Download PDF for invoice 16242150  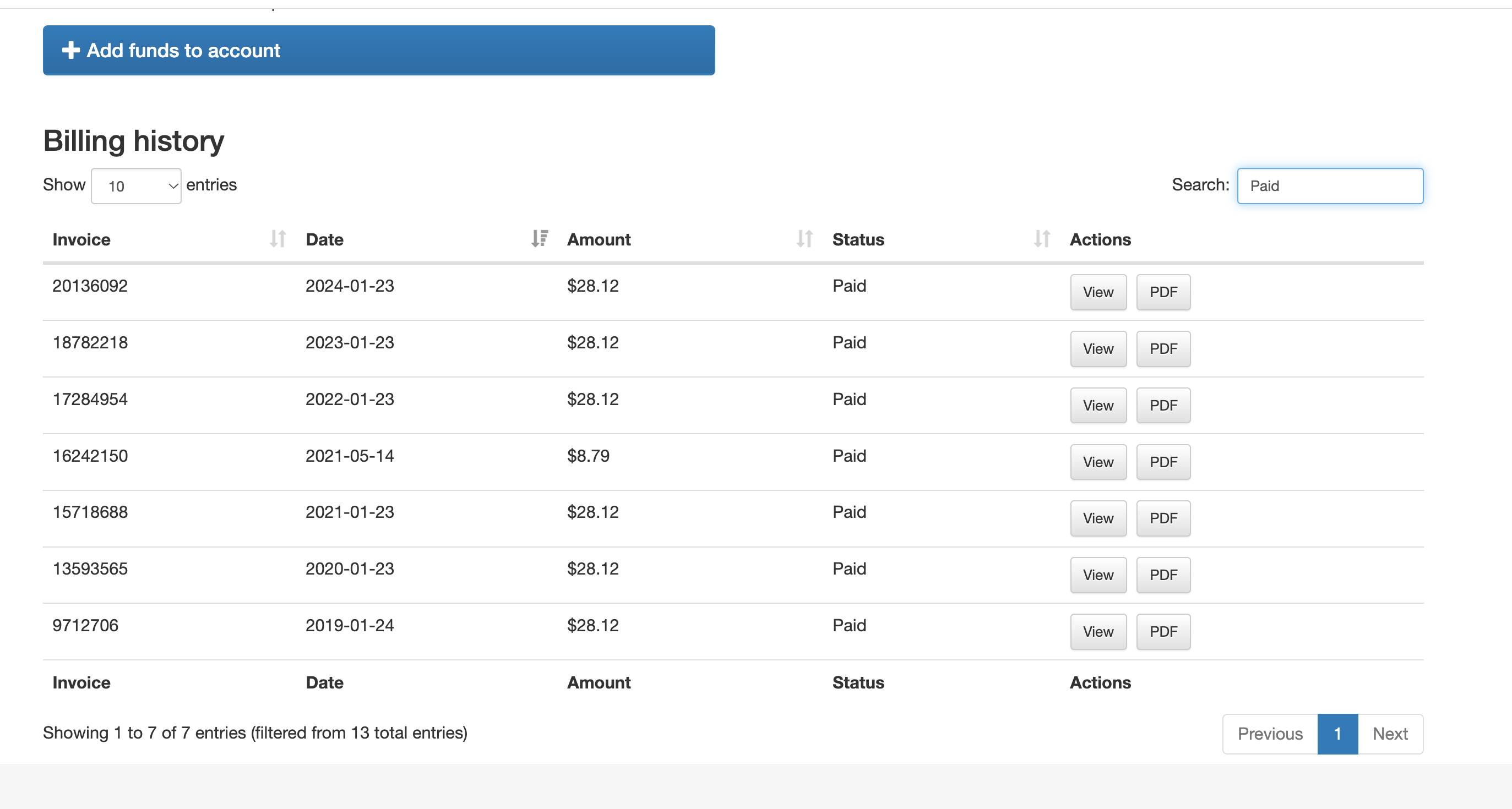click(1163, 462)
